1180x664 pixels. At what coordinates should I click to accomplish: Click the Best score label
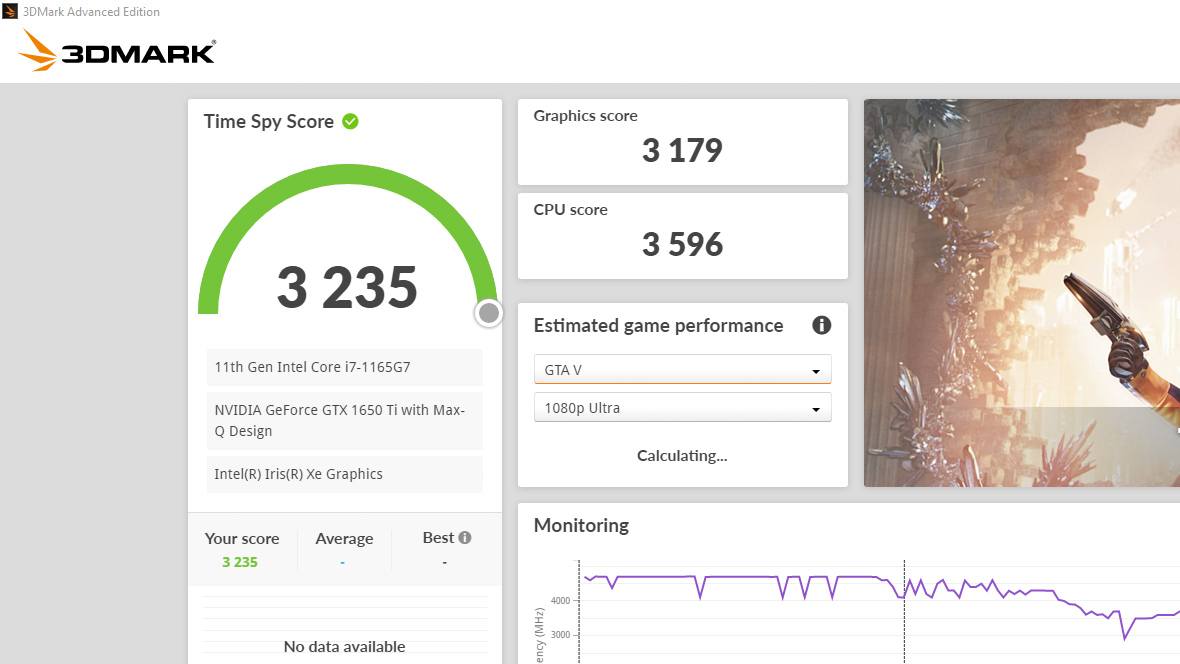coord(438,538)
